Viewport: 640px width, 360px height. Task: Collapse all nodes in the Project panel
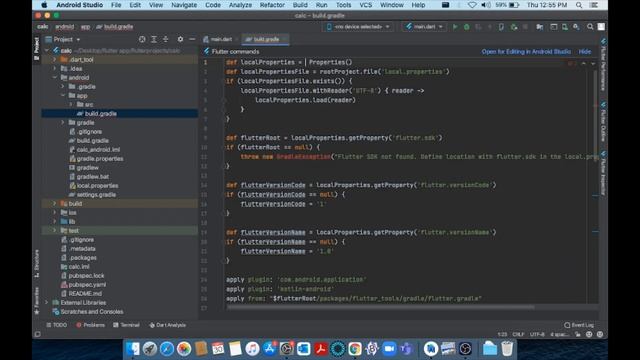[x=166, y=40]
